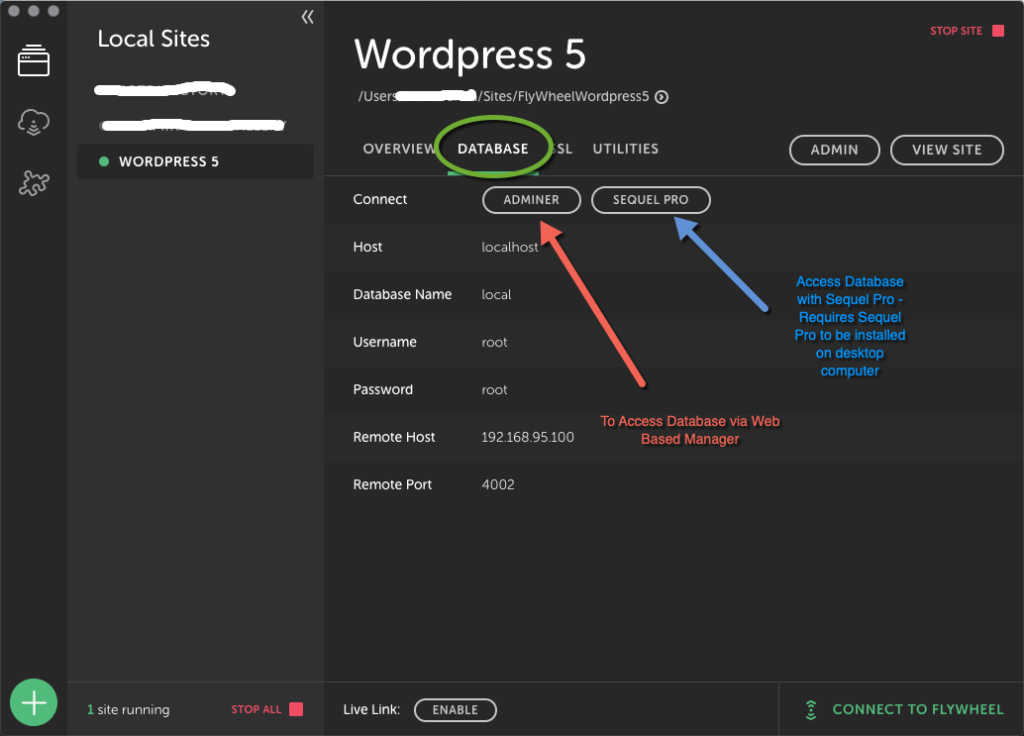Screen dimensions: 1024x736
Task: Open the database with Adminer
Action: coord(532,200)
